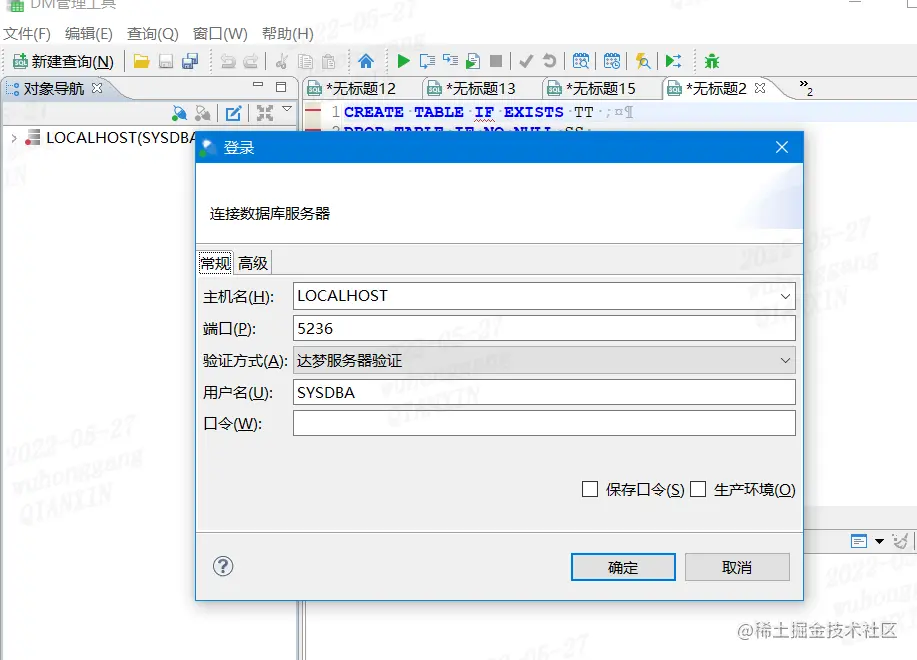Viewport: 917px width, 660px height.
Task: Run the SQL script via green execute icon
Action: pyautogui.click(x=403, y=61)
